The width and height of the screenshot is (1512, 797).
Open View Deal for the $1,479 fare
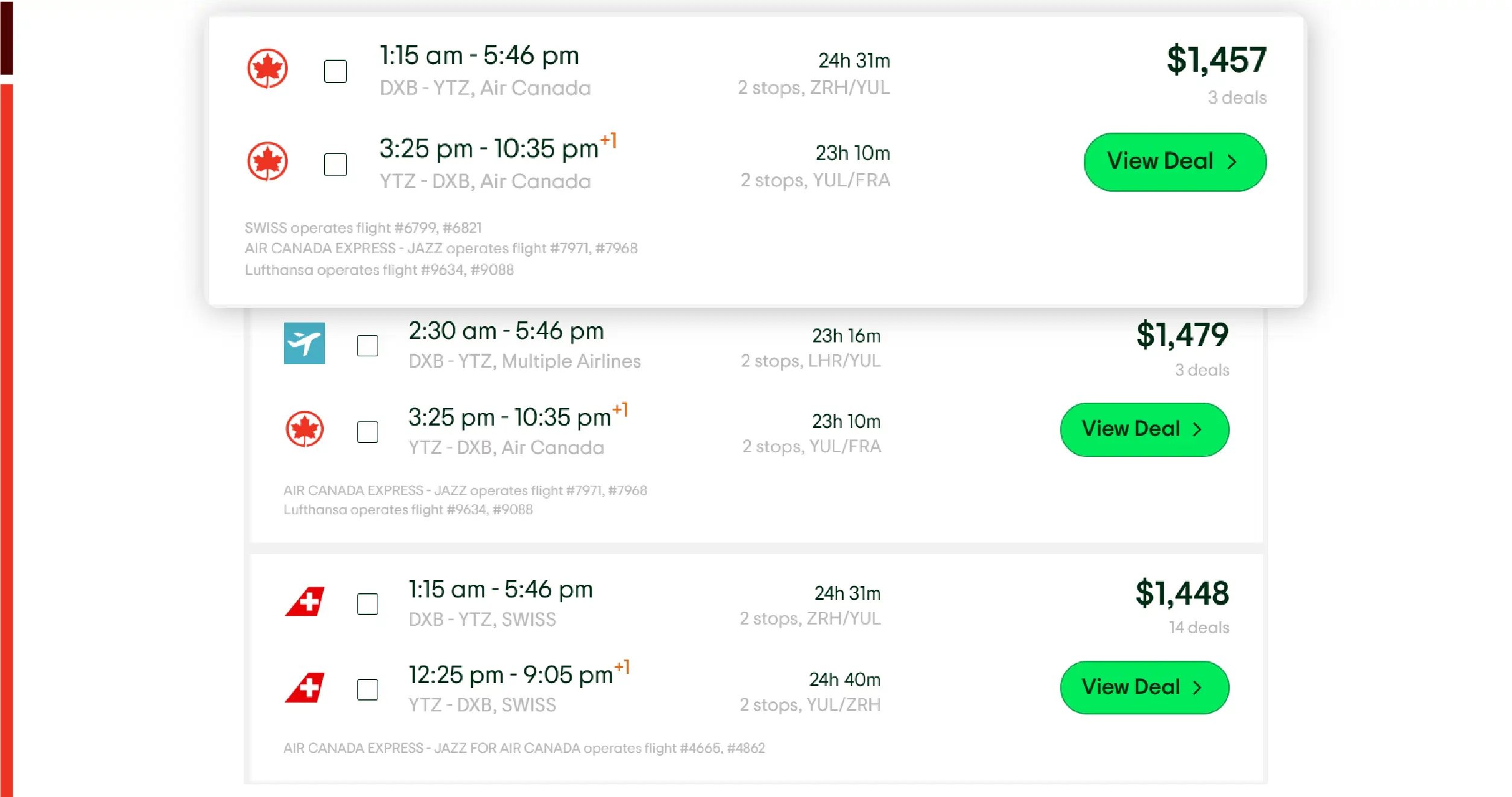pos(1144,429)
